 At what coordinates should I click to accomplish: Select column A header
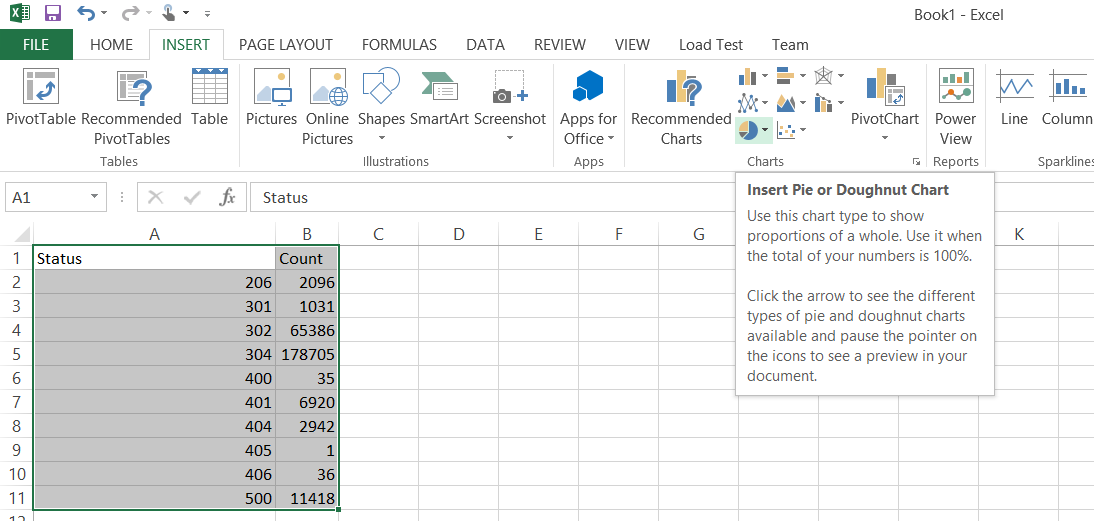tap(154, 234)
